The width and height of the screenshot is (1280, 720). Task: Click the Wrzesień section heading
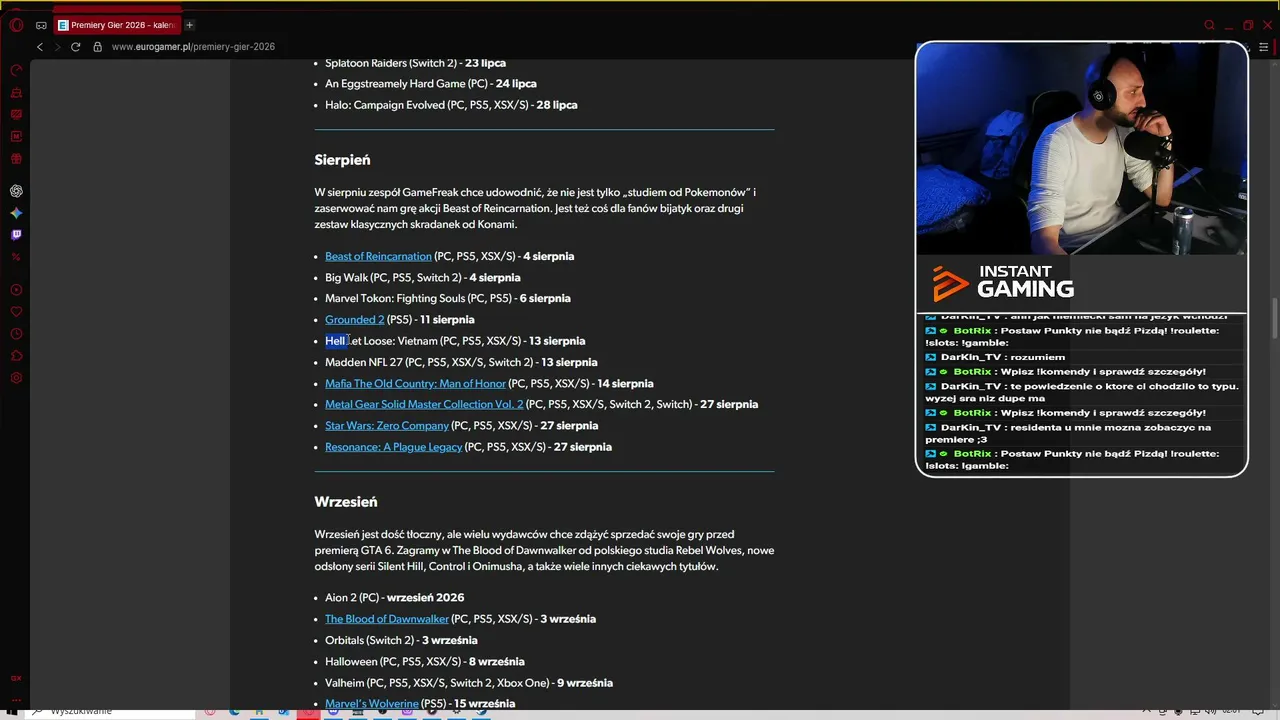[346, 502]
